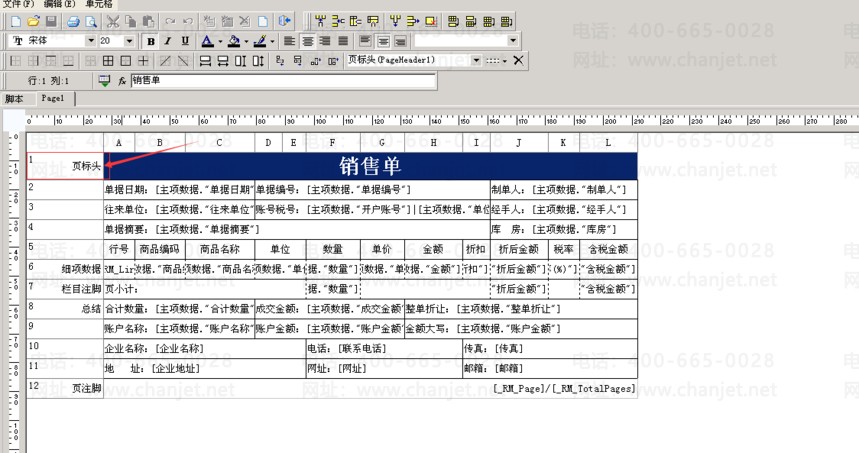Open the 单元格 menu
The width and height of the screenshot is (859, 453).
[x=99, y=4]
